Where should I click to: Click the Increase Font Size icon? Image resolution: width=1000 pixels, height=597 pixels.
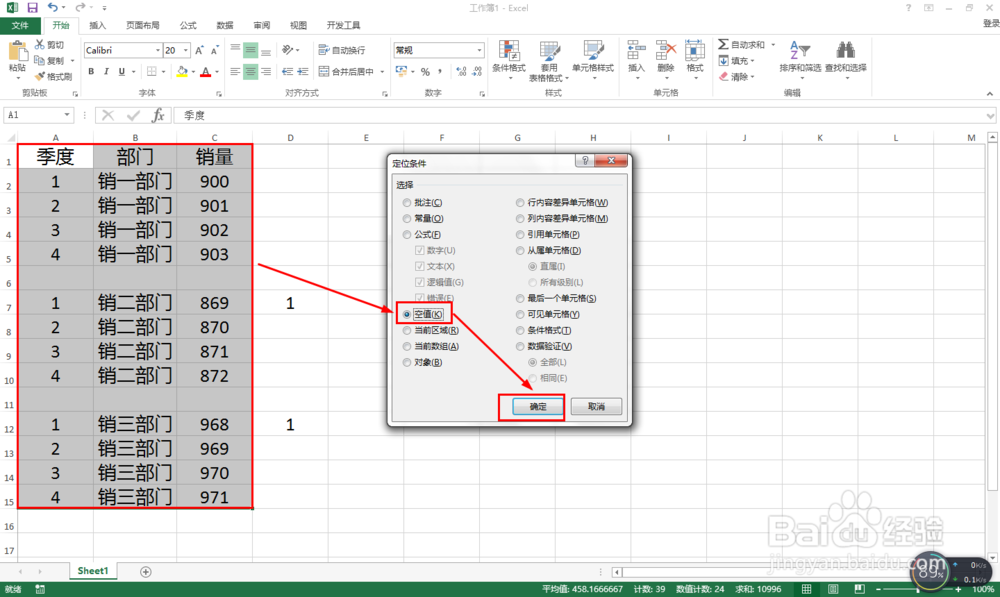200,50
